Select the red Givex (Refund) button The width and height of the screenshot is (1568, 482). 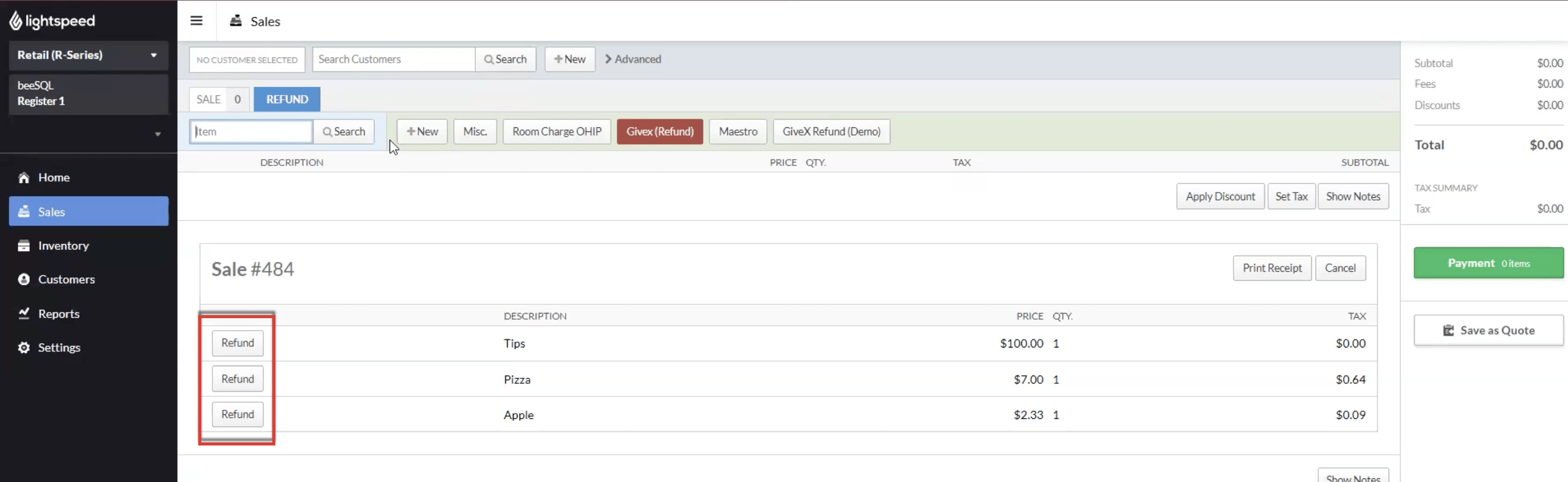pos(660,131)
